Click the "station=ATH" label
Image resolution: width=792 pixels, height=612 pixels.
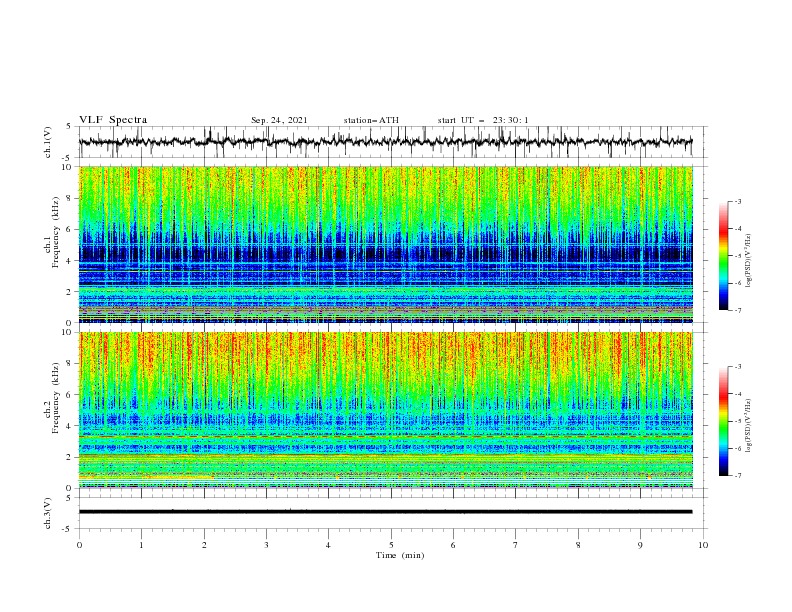[371, 120]
